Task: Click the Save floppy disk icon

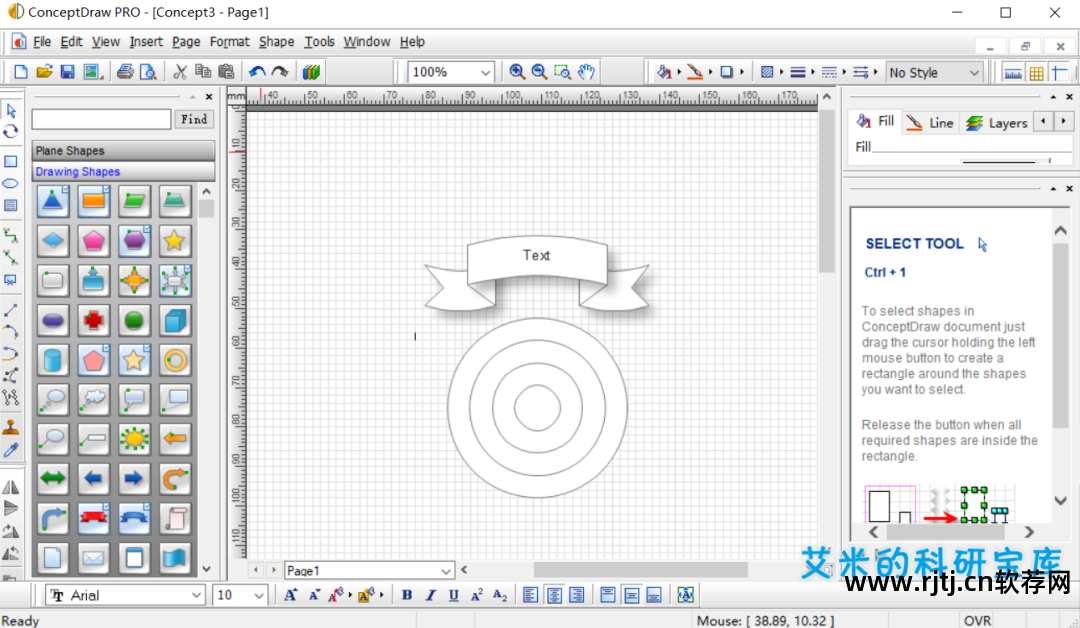Action: coord(68,72)
